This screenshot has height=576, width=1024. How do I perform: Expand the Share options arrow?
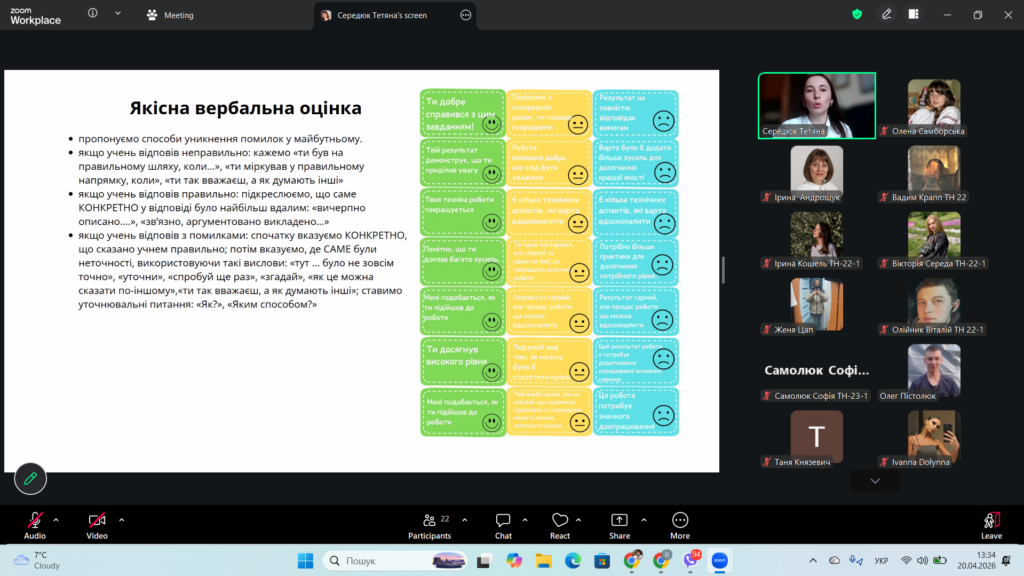(643, 520)
